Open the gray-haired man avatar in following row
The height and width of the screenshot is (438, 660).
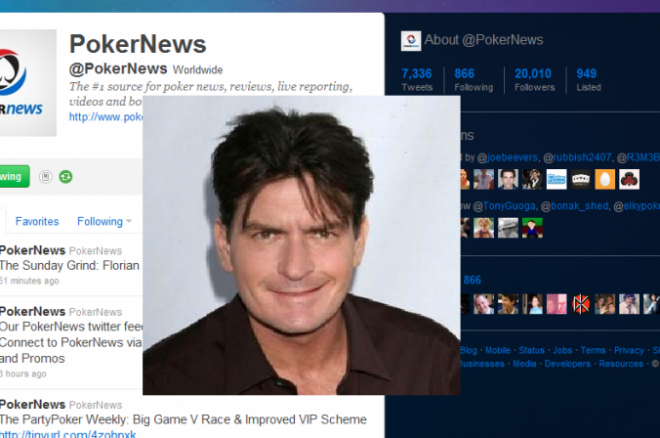point(484,304)
